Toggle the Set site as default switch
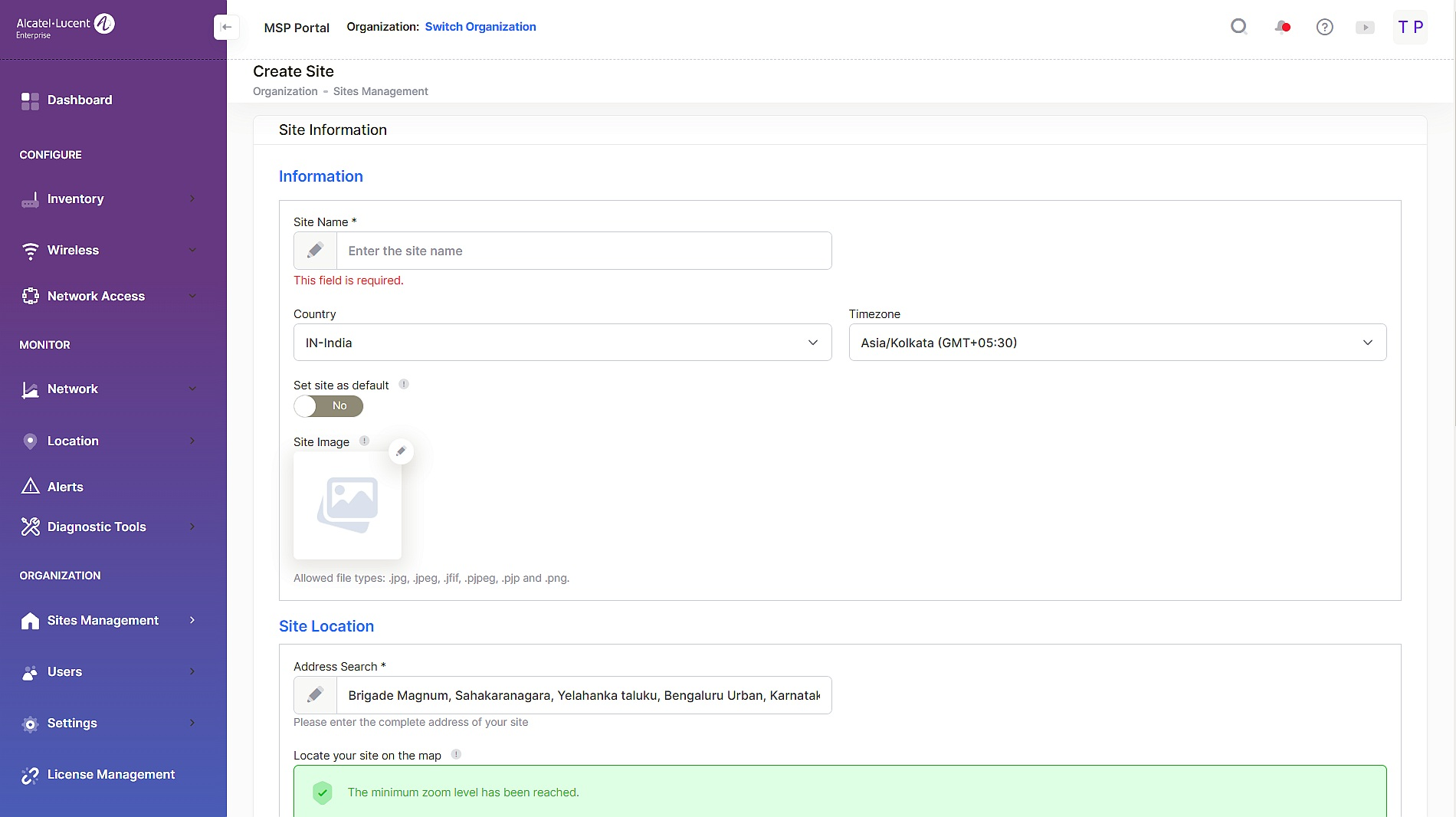This screenshot has height=817, width=1456. pos(328,406)
